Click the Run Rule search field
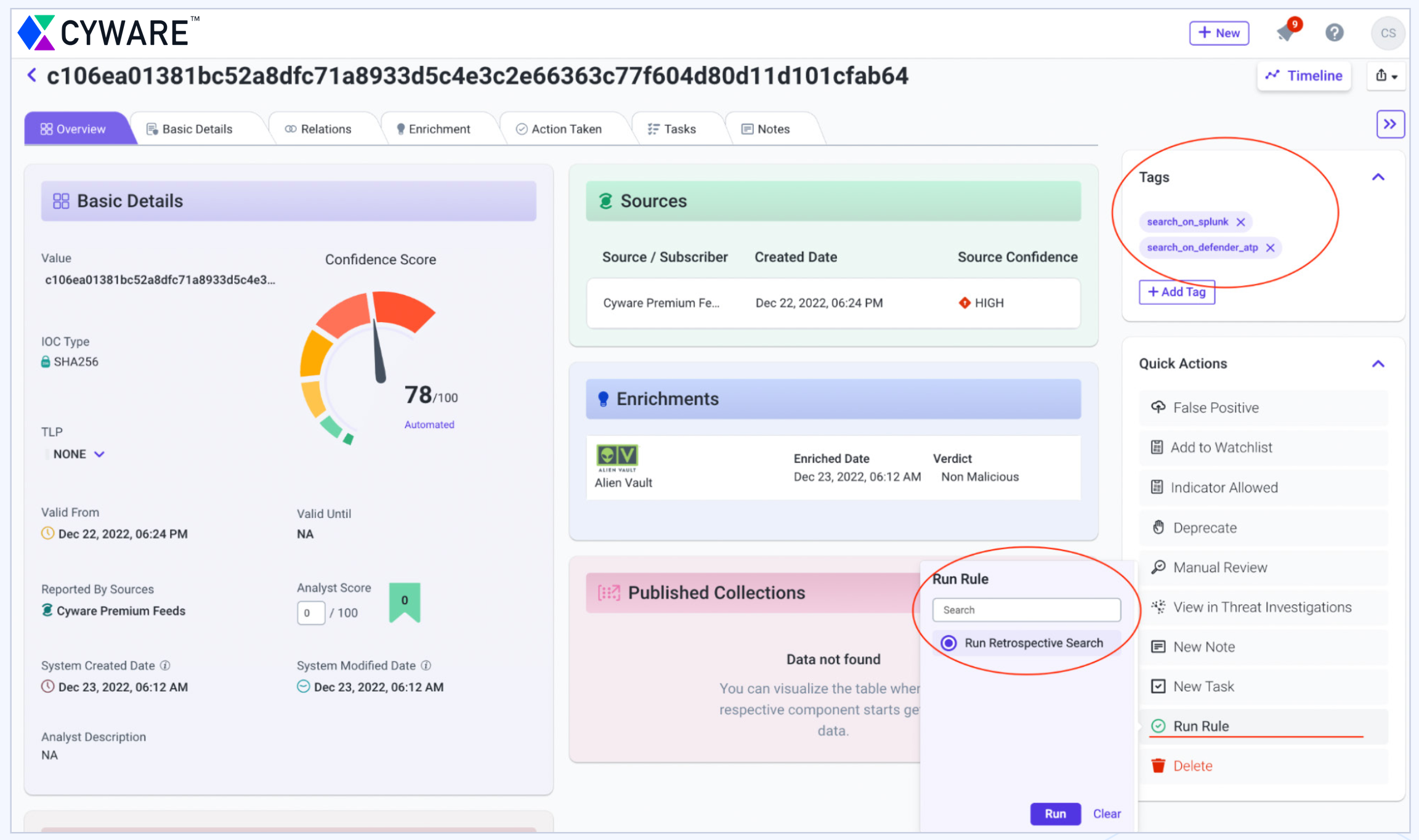The height and width of the screenshot is (840, 1419). click(x=1026, y=610)
